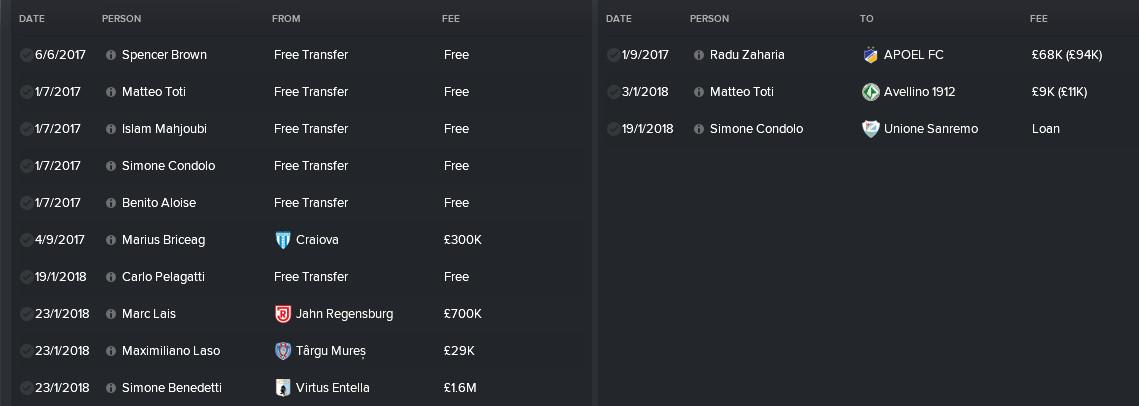
Task: Sort incoming transfers by From column
Action: click(286, 18)
